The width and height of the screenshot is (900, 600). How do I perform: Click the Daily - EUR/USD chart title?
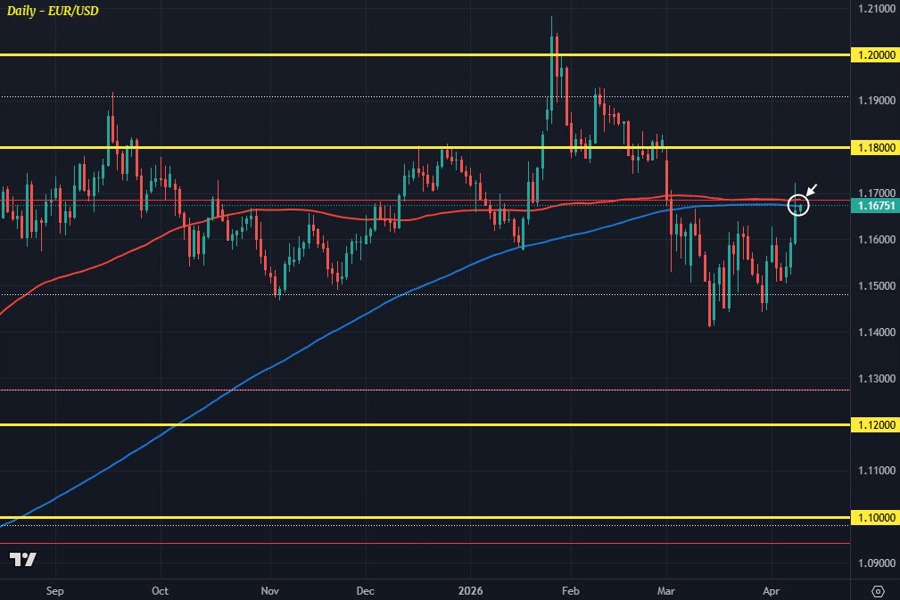click(53, 12)
